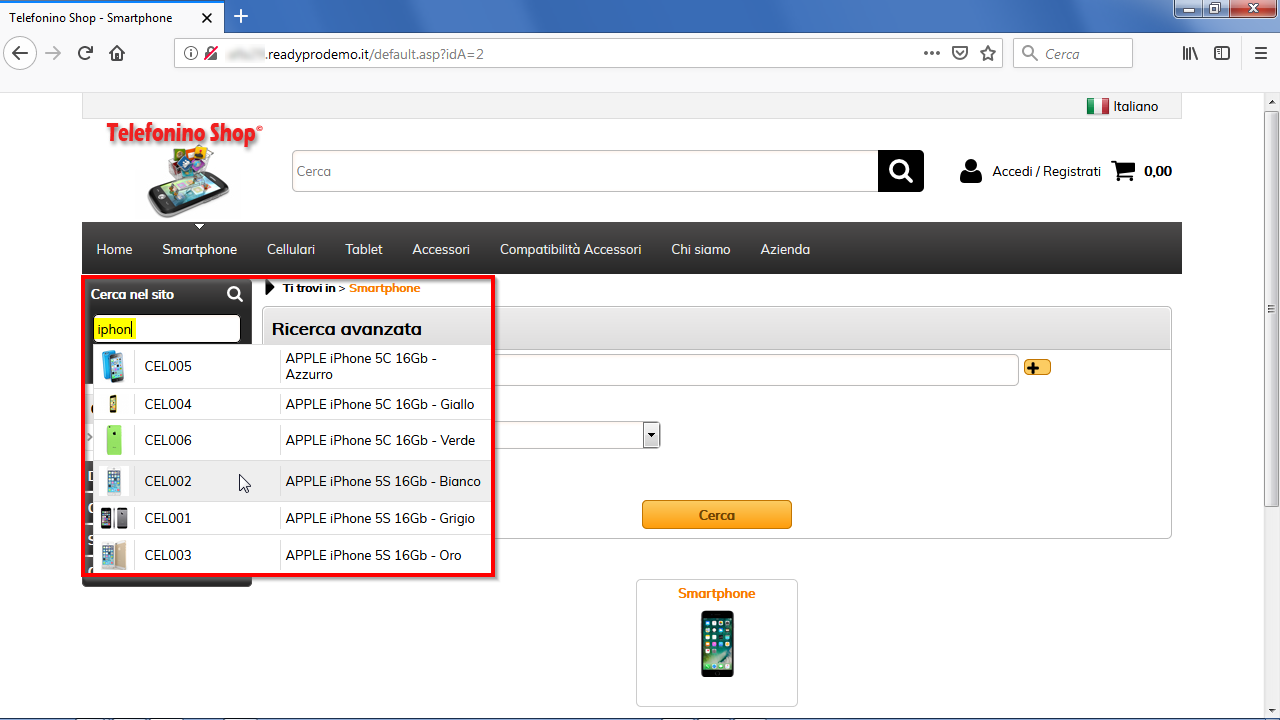Screen dimensions: 1280x720
Task: Open site information icon in address bar
Action: [x=191, y=54]
